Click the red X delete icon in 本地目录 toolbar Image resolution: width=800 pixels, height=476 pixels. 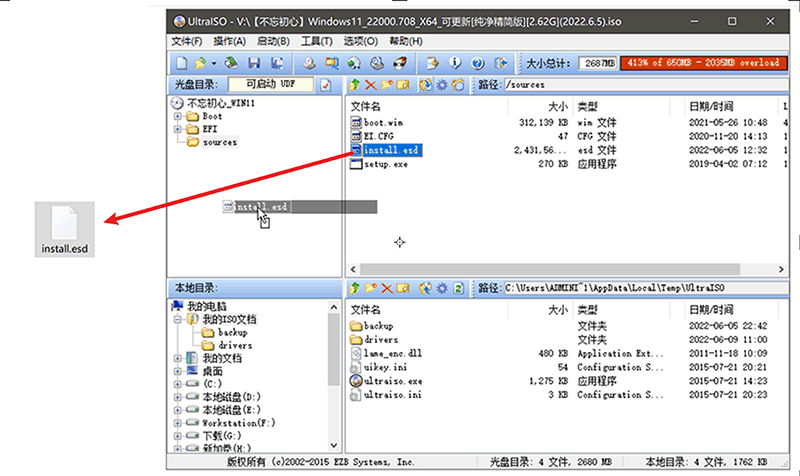pyautogui.click(x=387, y=288)
